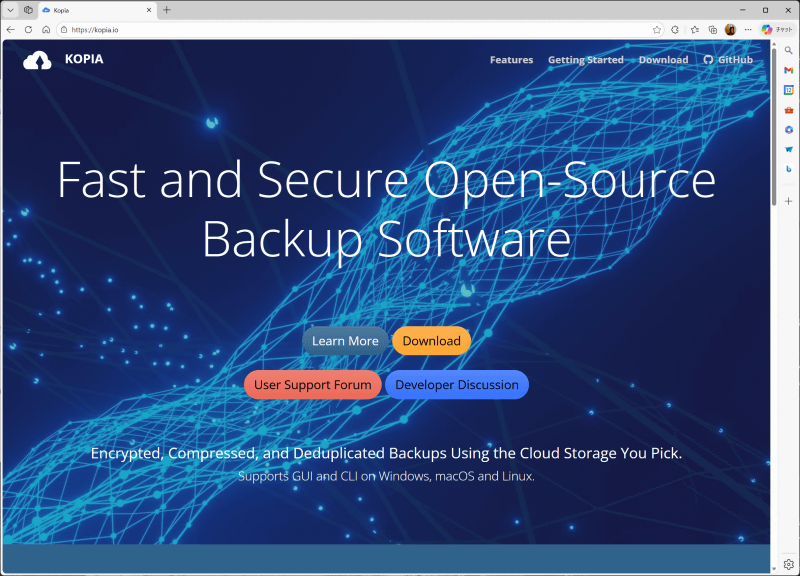Image resolution: width=800 pixels, height=576 pixels.
Task: Open the Getting Started navigation item
Action: coord(586,60)
